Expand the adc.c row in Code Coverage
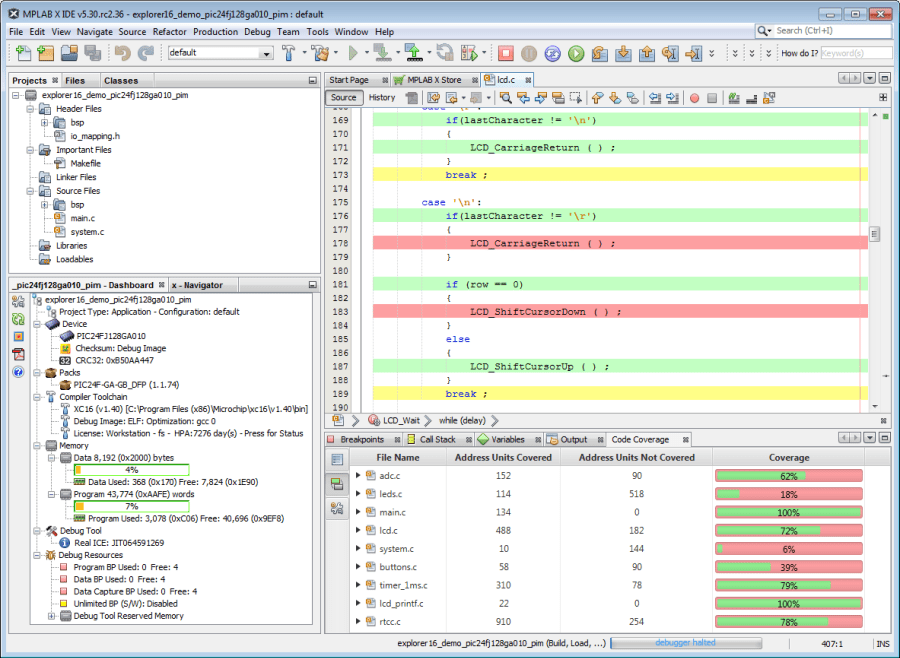 pos(358,476)
